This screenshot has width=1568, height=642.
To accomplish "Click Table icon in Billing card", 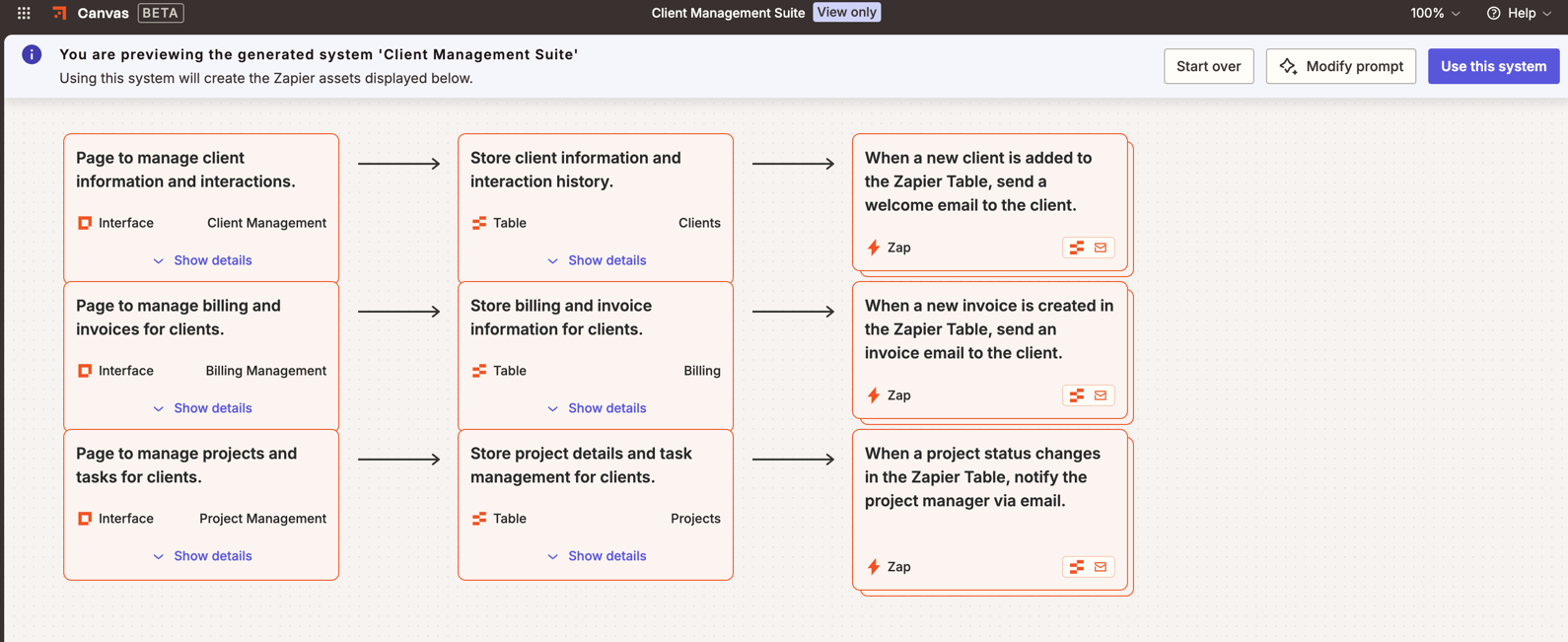I will tap(479, 371).
